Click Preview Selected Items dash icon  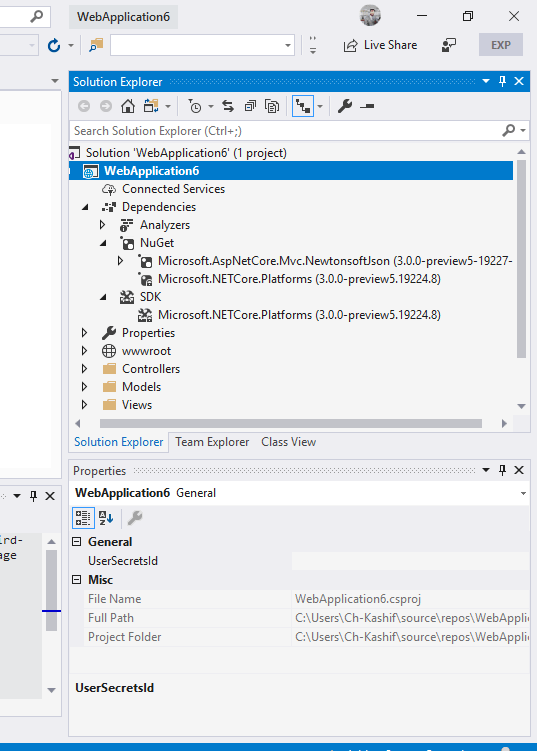pyautogui.click(x=367, y=106)
